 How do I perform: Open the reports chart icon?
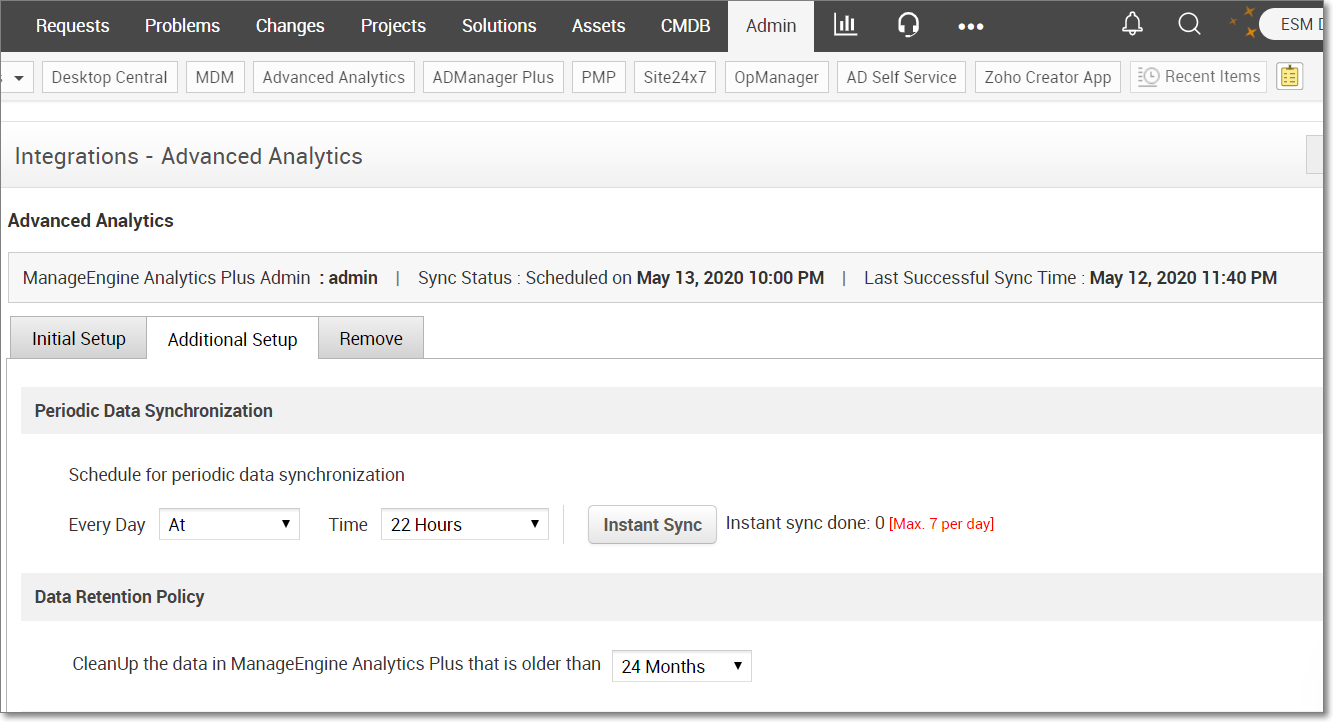coord(846,26)
